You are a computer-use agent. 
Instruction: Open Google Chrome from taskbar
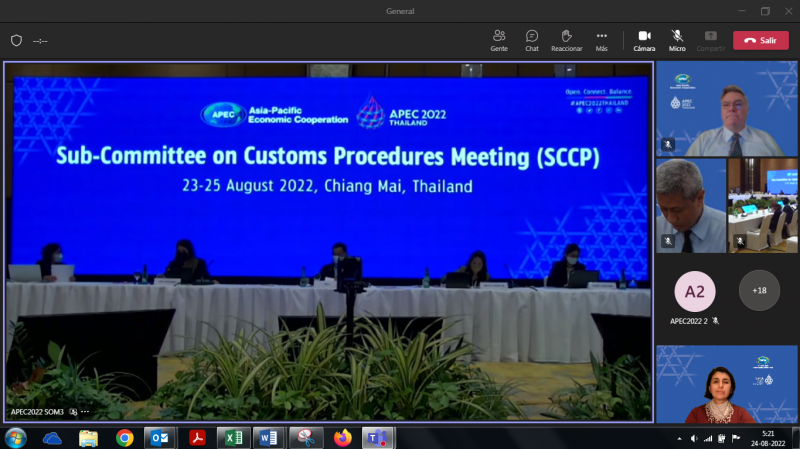pyautogui.click(x=125, y=438)
